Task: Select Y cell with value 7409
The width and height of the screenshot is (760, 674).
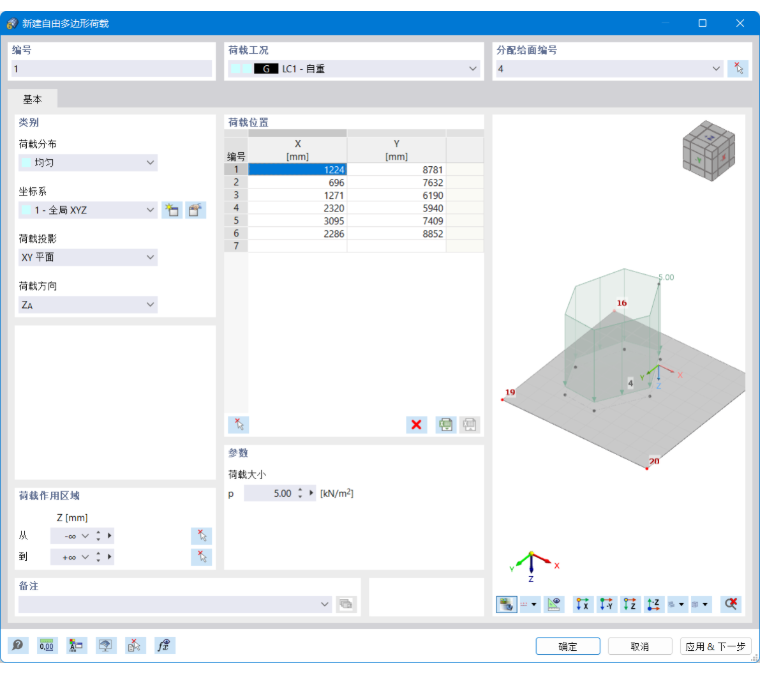Action: pos(396,220)
